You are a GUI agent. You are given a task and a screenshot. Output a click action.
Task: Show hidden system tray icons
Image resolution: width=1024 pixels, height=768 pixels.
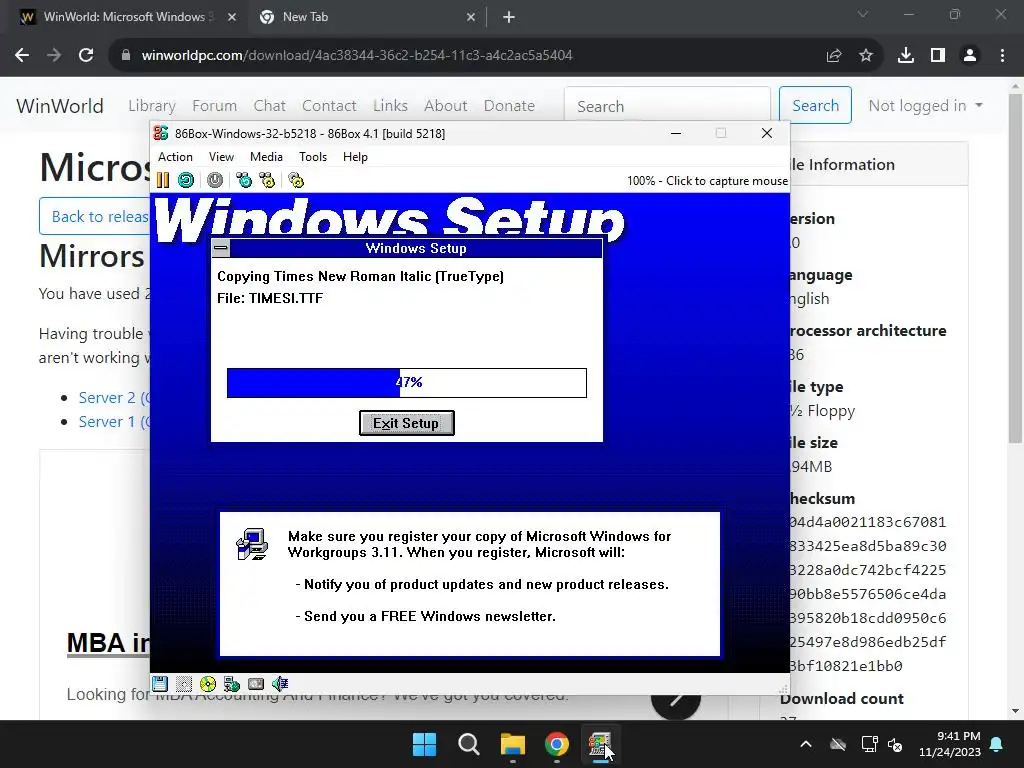point(806,744)
